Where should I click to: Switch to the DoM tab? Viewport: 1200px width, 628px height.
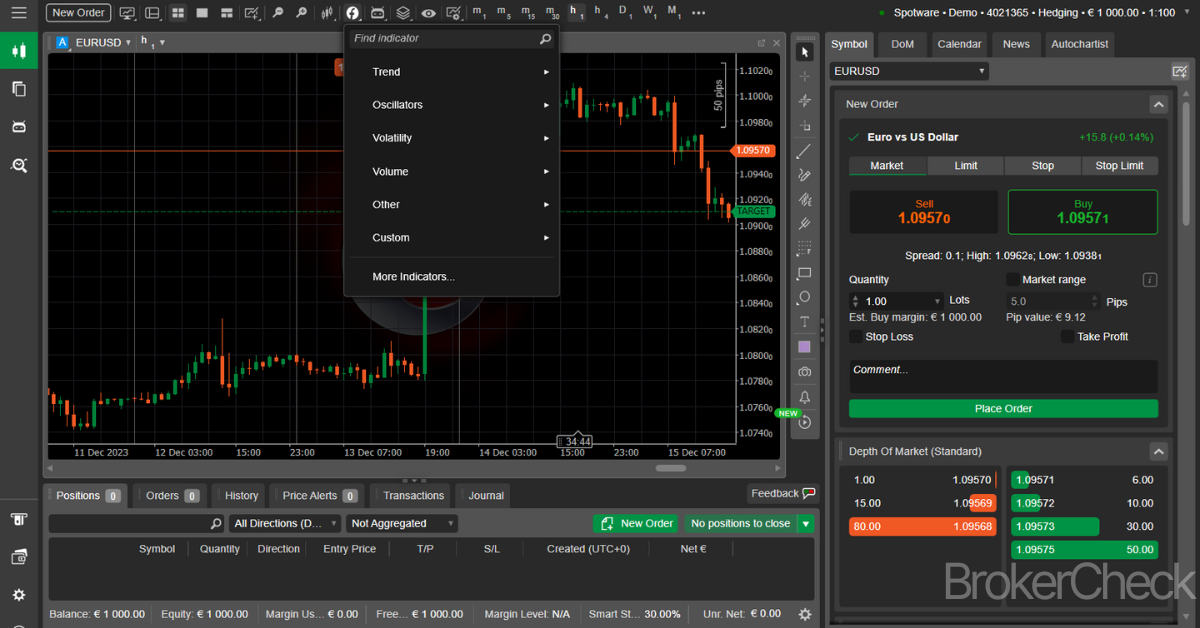[902, 44]
